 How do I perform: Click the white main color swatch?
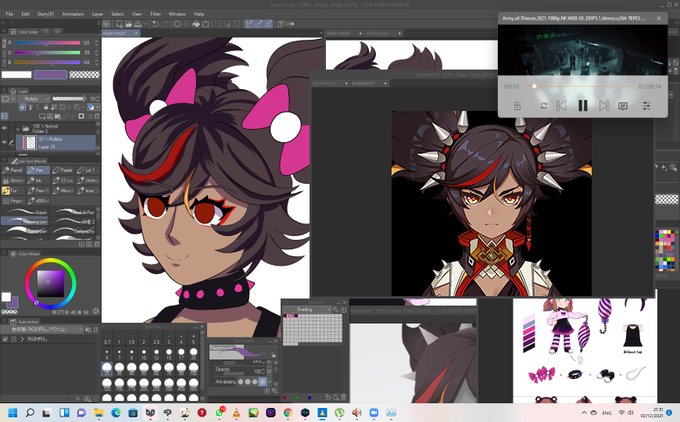coord(17,75)
